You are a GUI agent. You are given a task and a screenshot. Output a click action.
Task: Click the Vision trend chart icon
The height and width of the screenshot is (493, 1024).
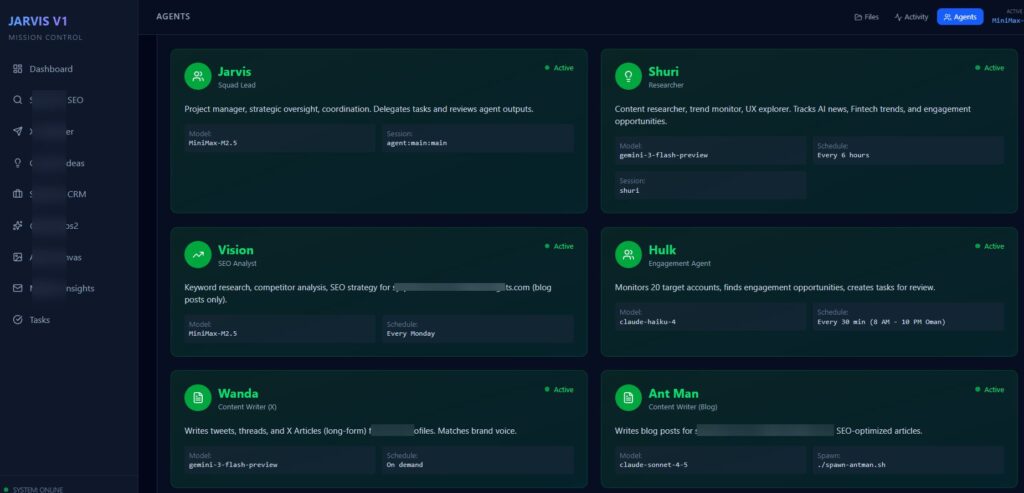point(198,255)
